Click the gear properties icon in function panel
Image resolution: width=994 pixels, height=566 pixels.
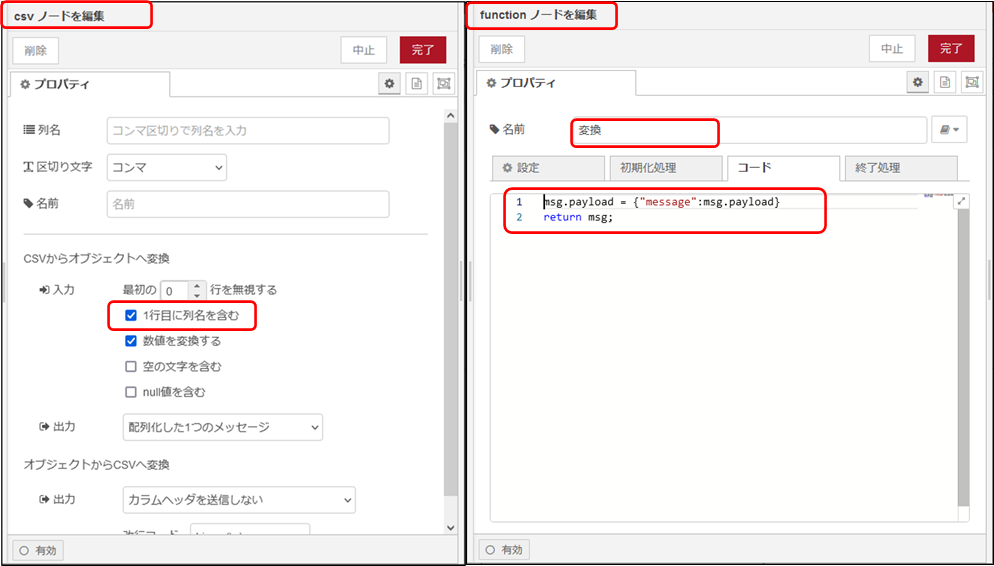tap(918, 82)
